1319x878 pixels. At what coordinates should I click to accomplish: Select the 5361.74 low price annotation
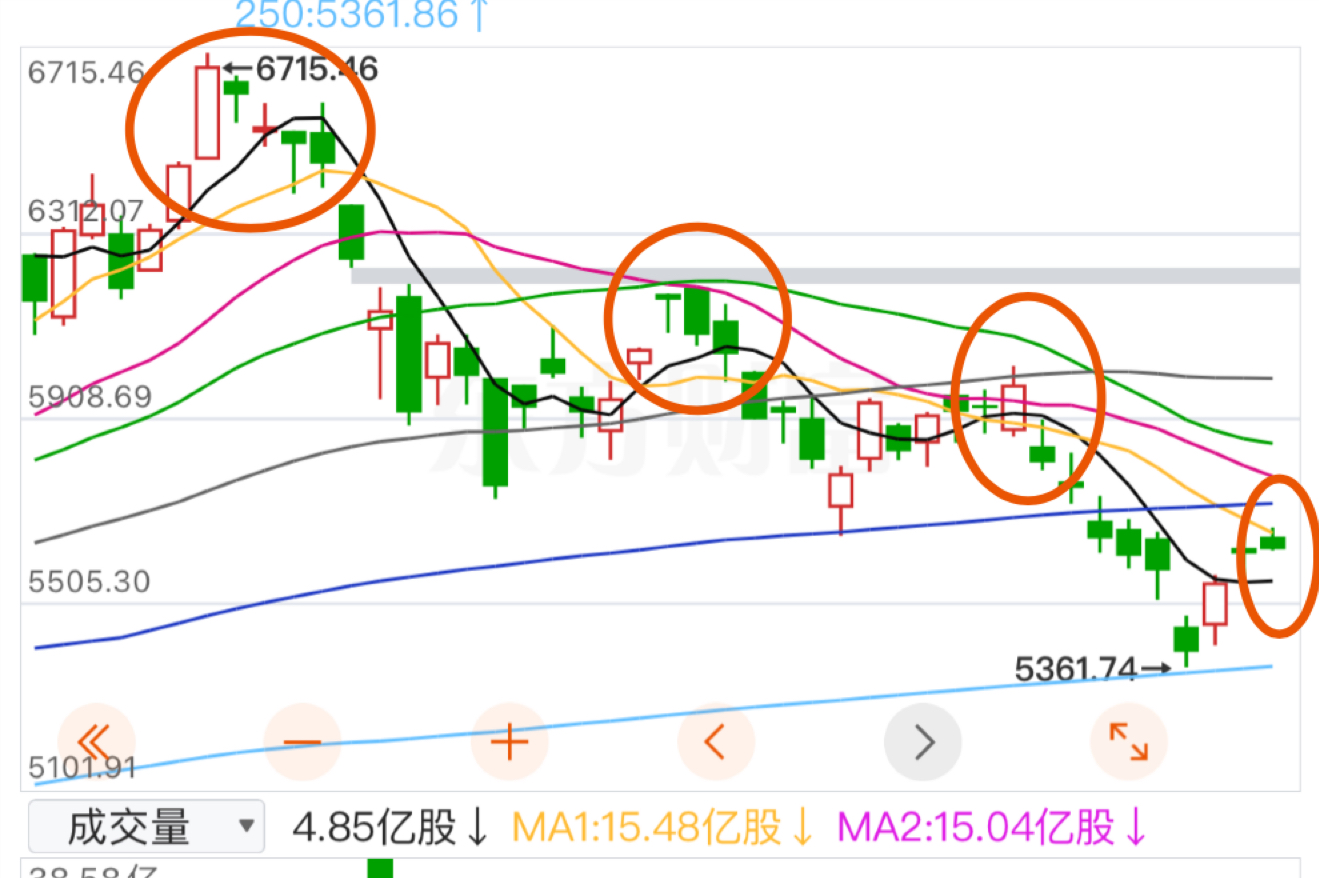pos(1076,667)
